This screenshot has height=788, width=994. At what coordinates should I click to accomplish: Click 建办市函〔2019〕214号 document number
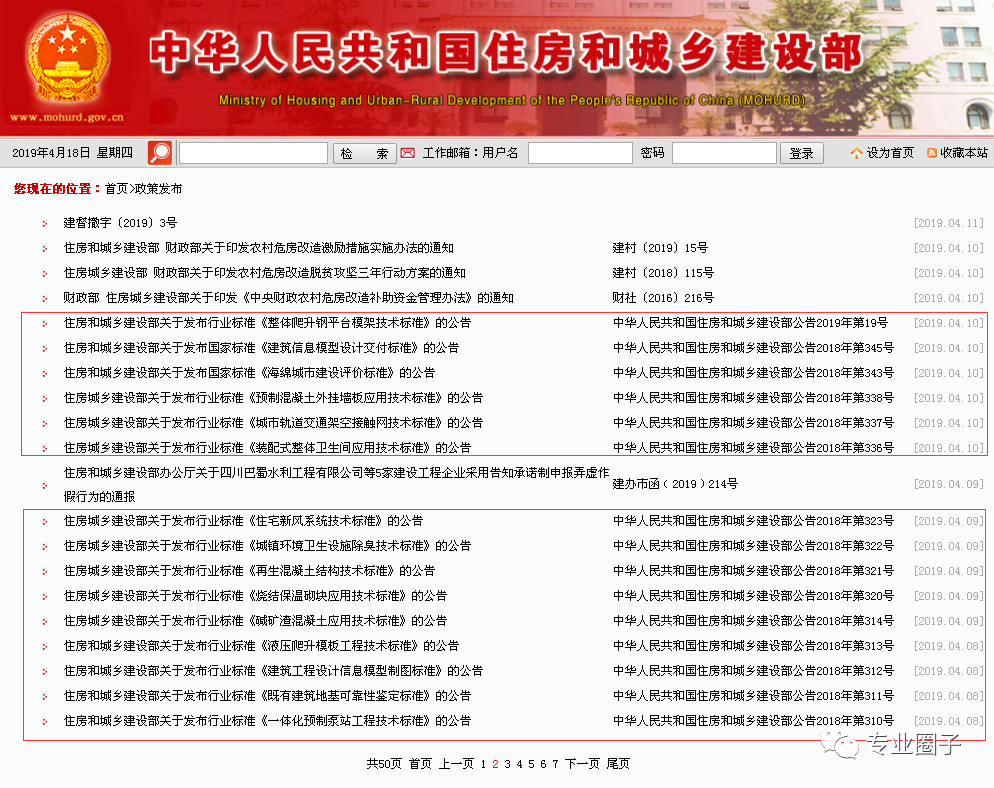tap(675, 484)
